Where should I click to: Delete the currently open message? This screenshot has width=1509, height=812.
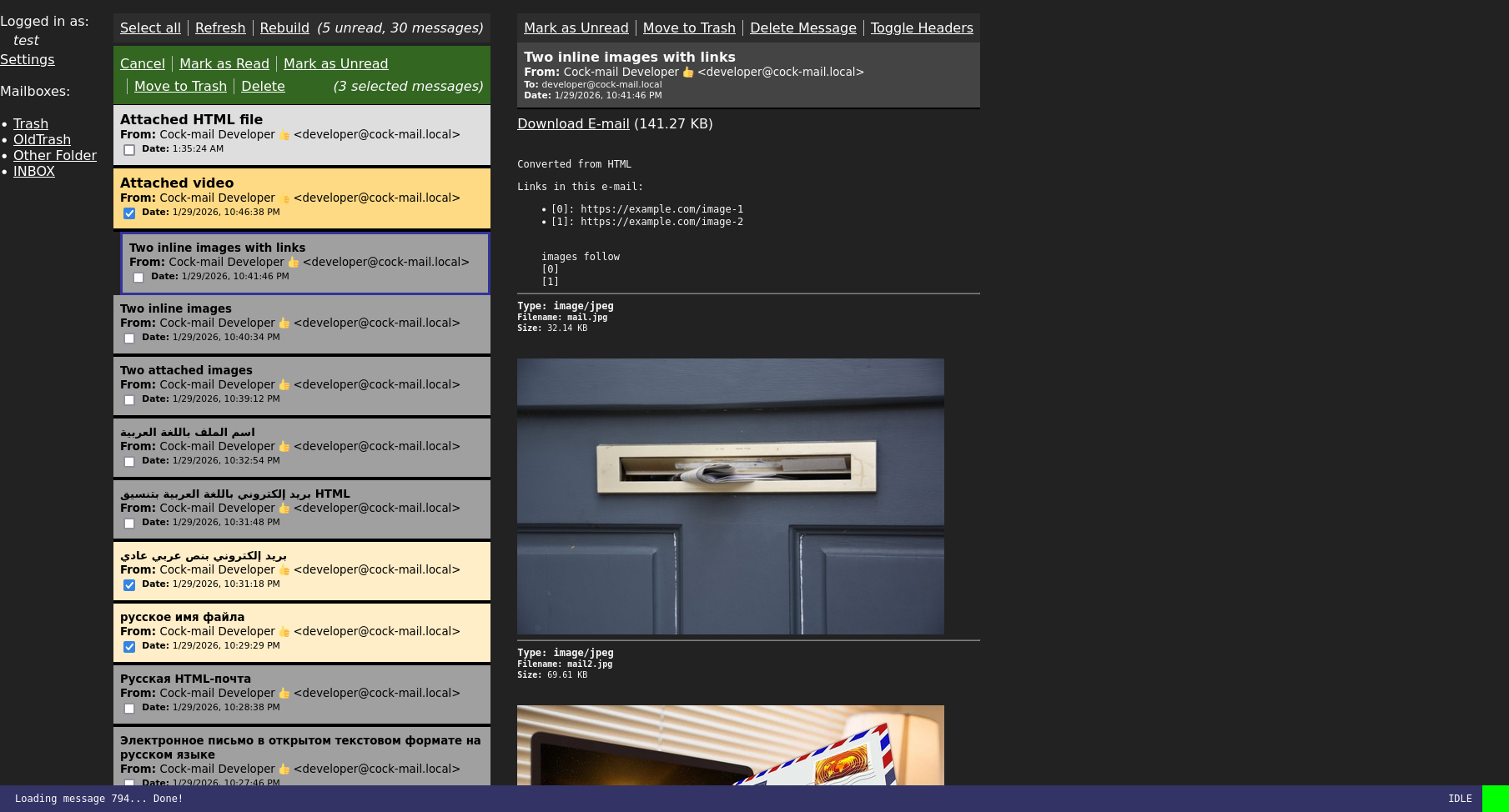click(x=802, y=28)
